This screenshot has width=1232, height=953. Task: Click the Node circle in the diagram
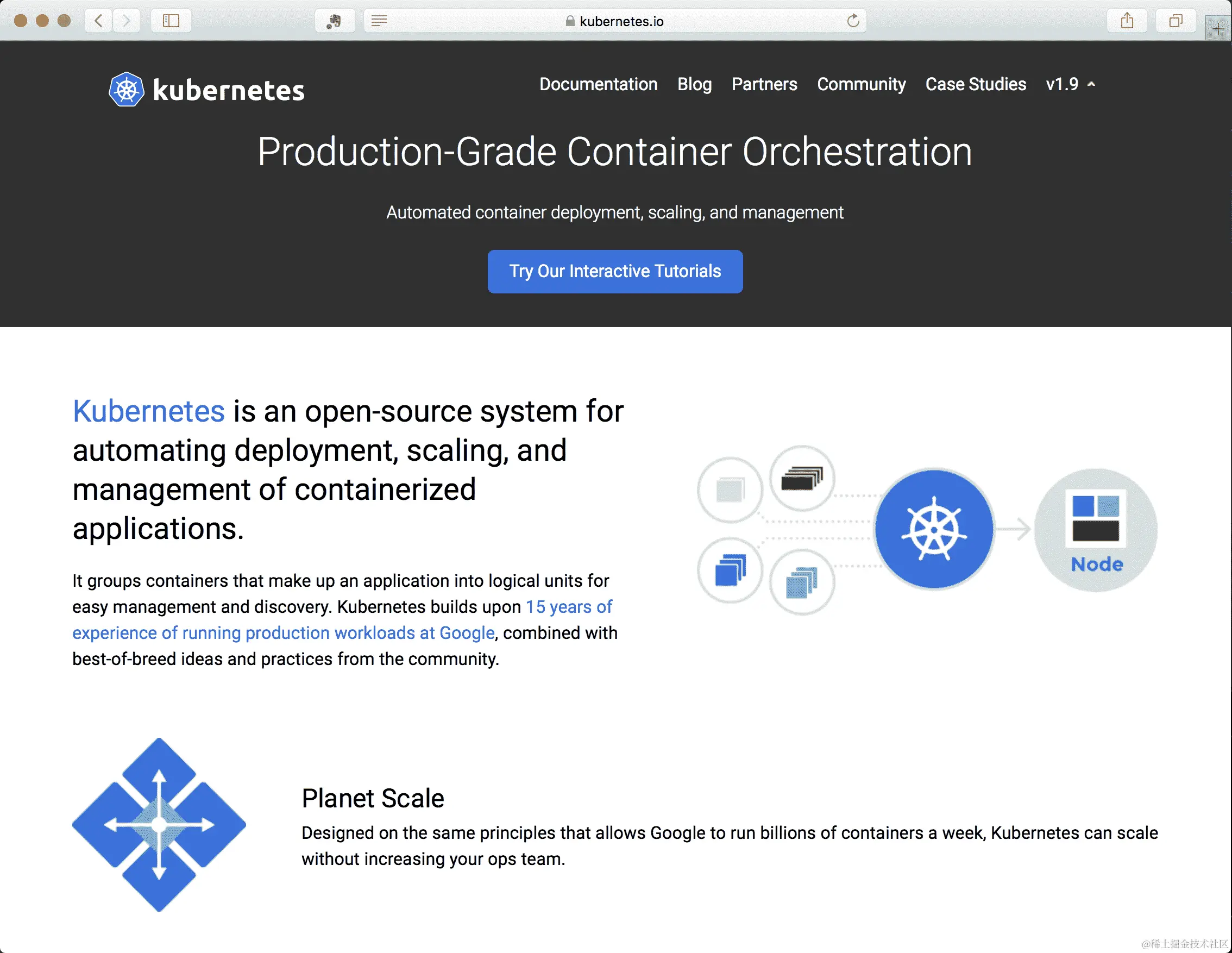coord(1096,530)
